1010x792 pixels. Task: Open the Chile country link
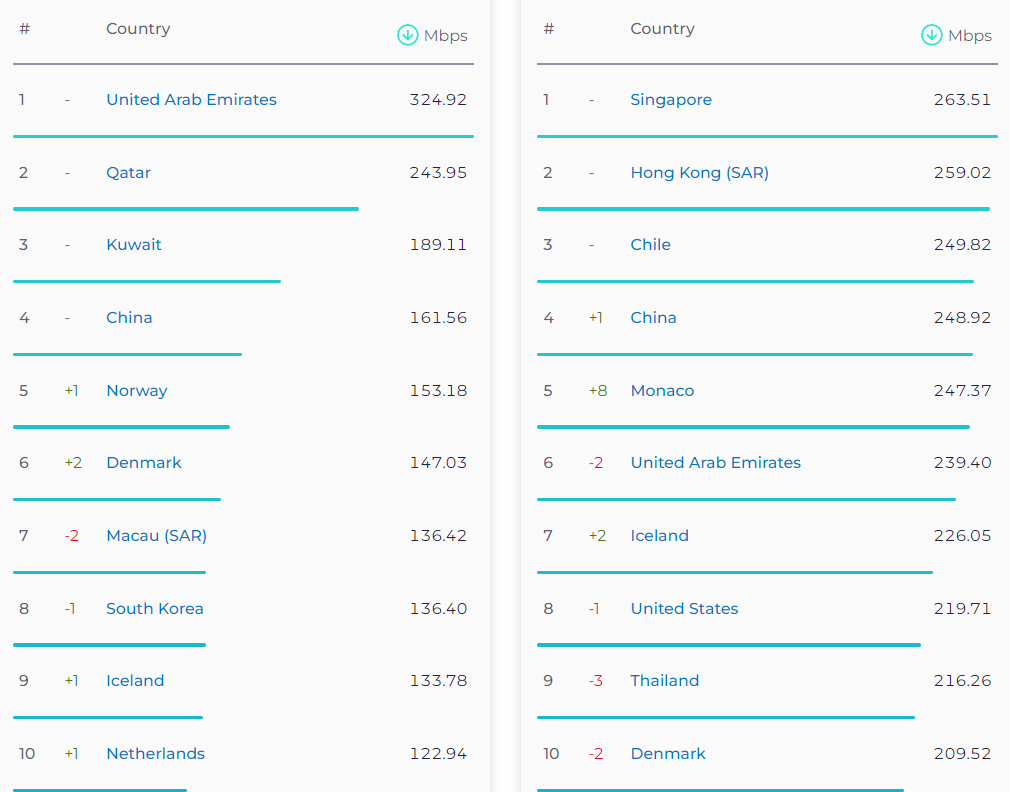click(x=650, y=245)
